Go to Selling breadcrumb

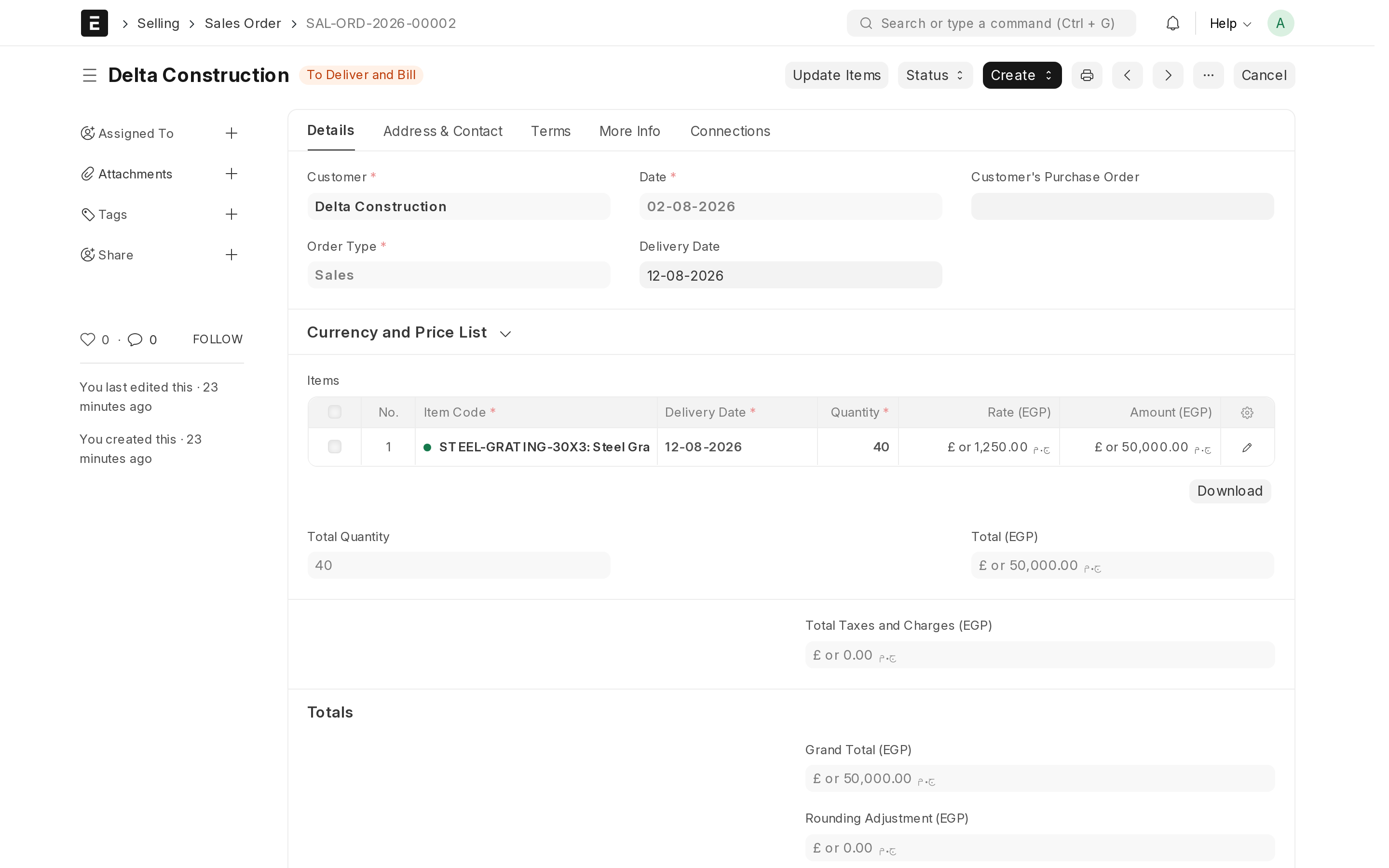click(x=158, y=24)
